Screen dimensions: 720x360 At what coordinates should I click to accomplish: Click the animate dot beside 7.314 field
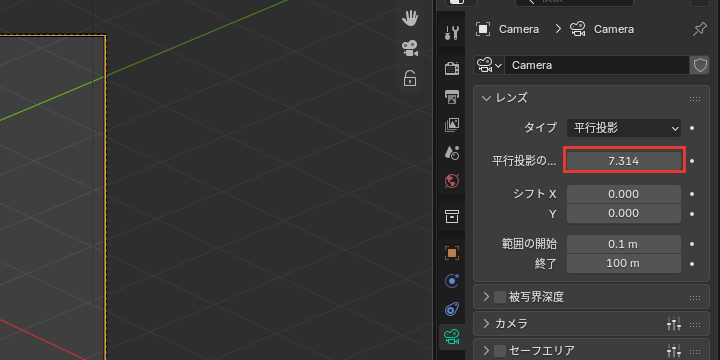tap(692, 161)
